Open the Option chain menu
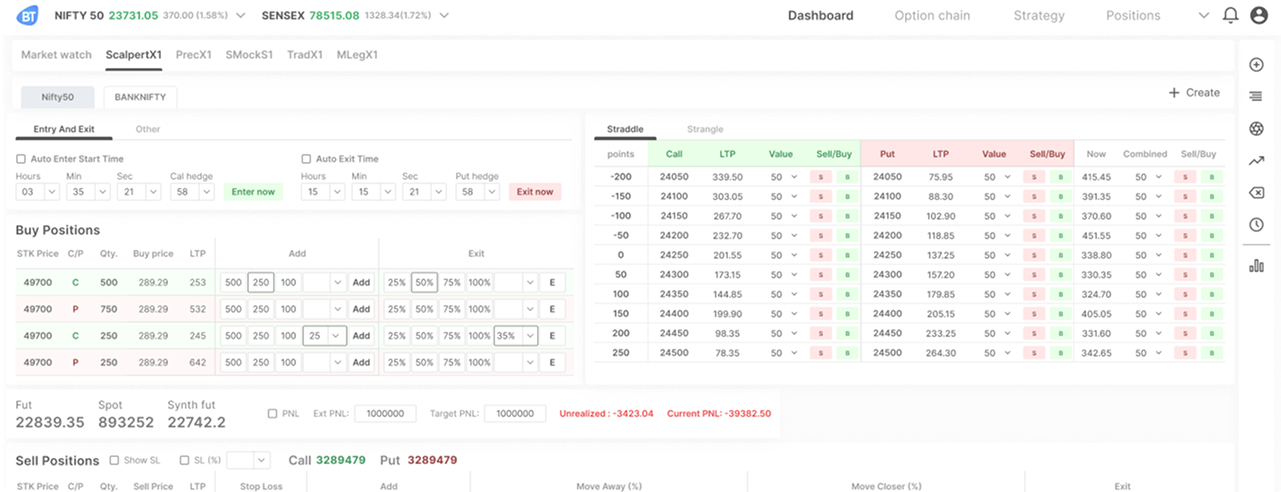This screenshot has height=492, width=1281. 932,16
